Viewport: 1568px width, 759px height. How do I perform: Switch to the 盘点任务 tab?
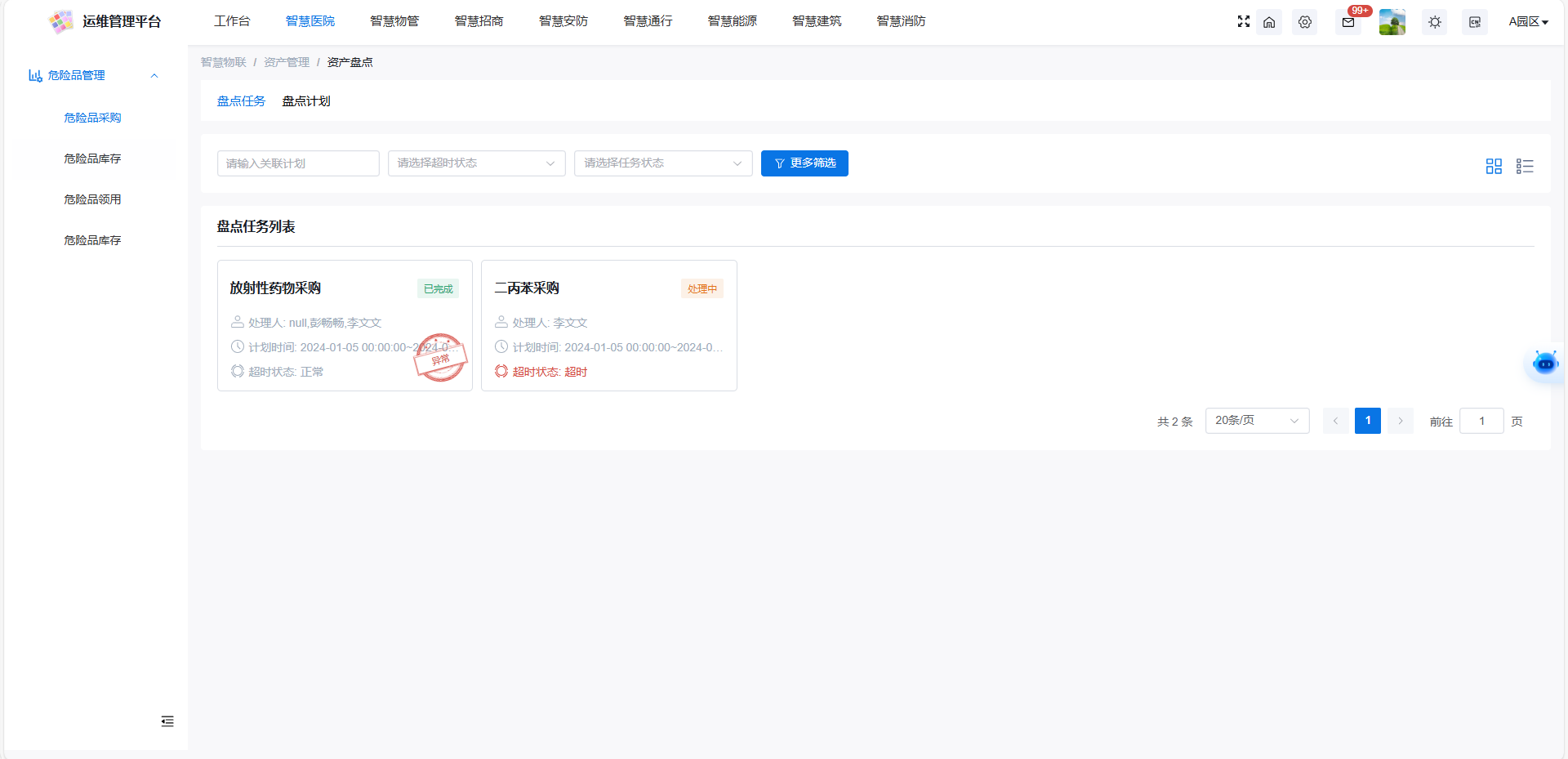pos(241,101)
